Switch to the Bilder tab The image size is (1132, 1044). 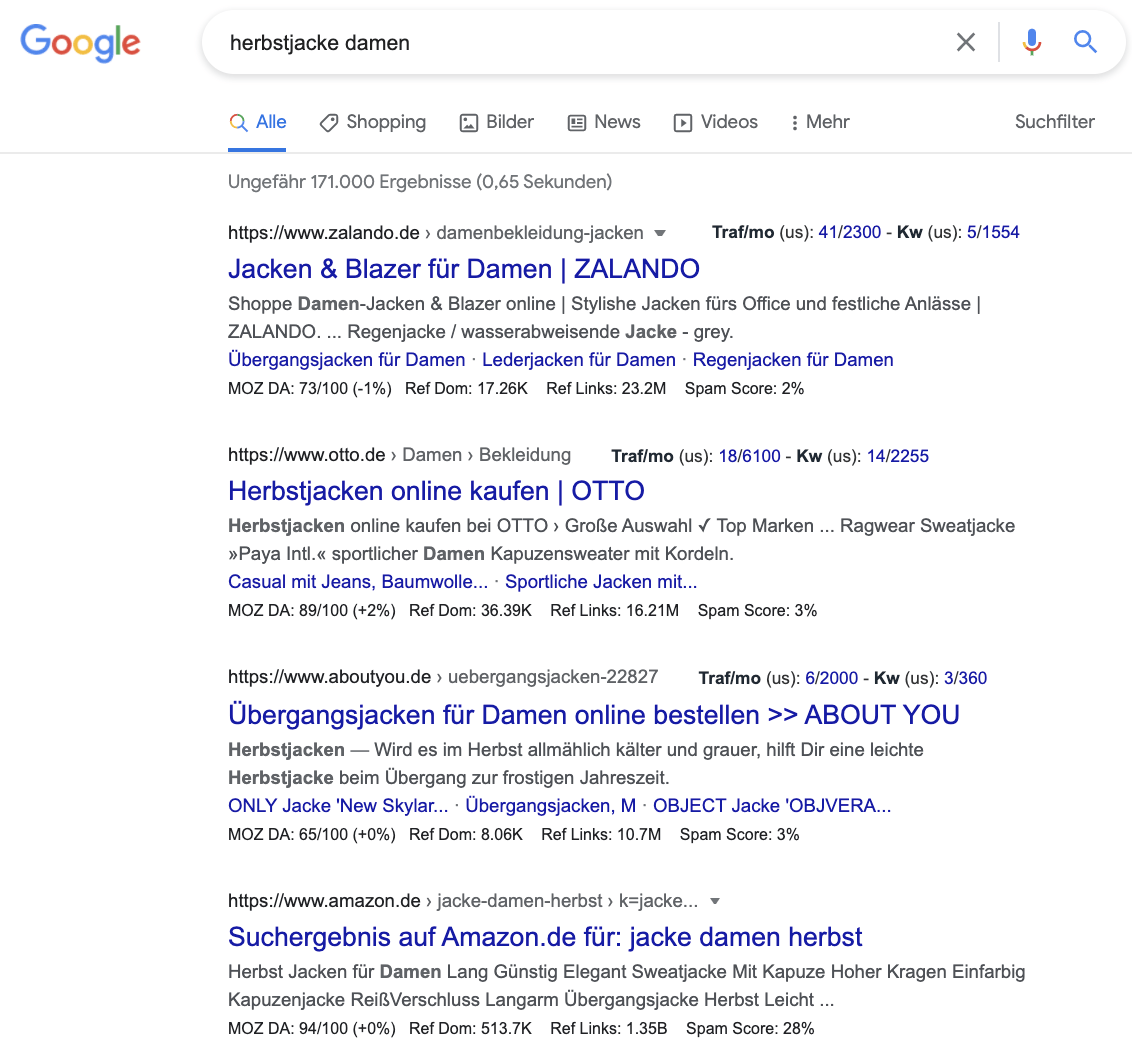pos(497,122)
